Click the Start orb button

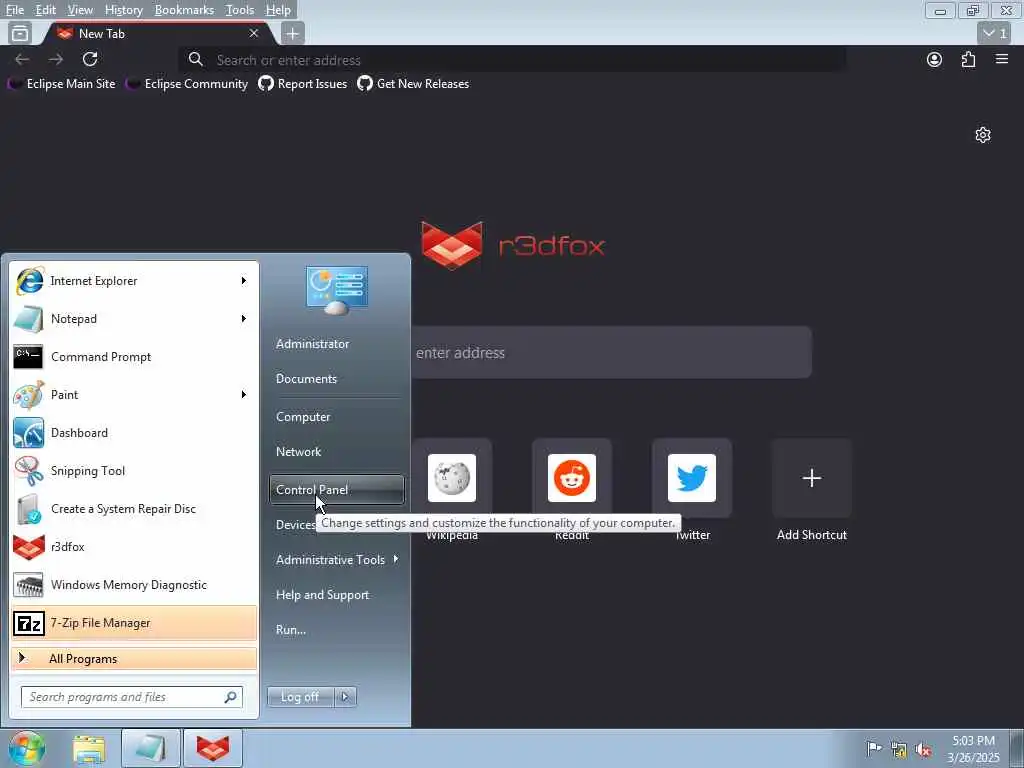27,748
